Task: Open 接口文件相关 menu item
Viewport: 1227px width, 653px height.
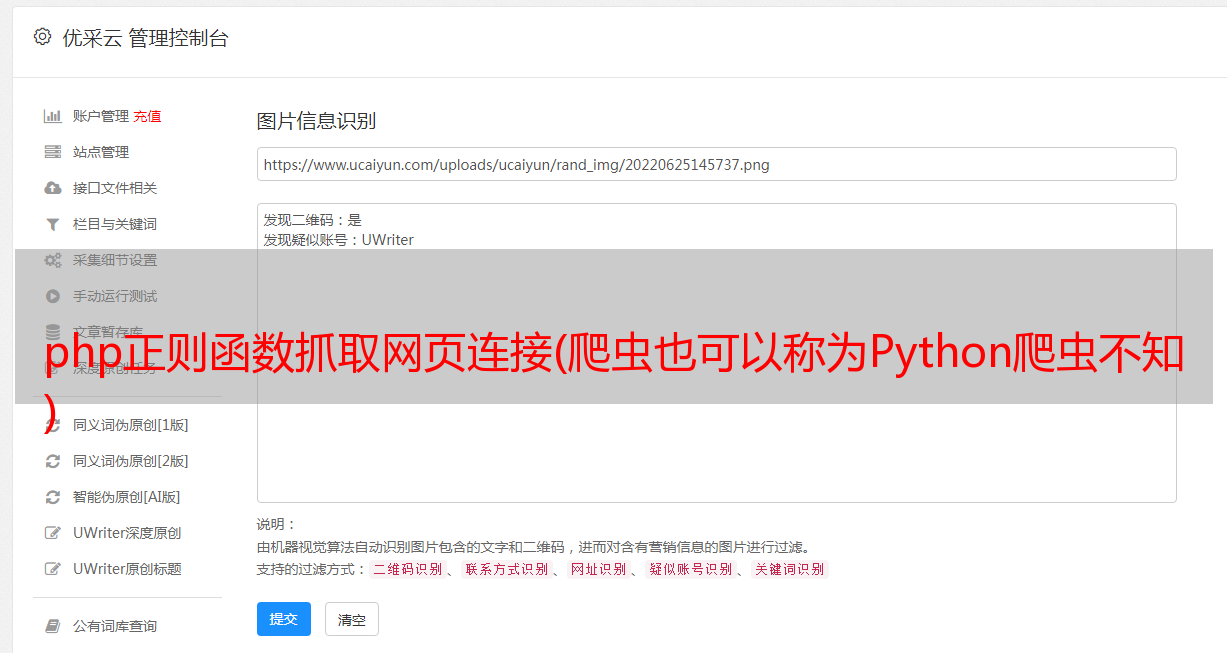Action: click(x=115, y=188)
